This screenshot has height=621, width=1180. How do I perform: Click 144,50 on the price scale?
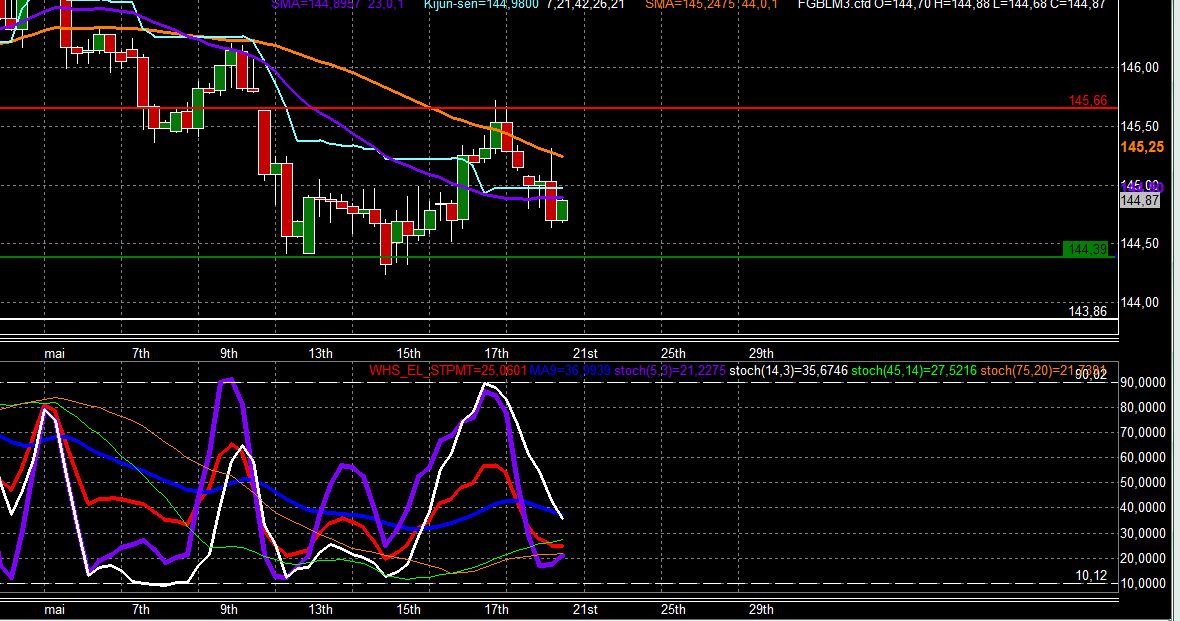click(x=1139, y=244)
